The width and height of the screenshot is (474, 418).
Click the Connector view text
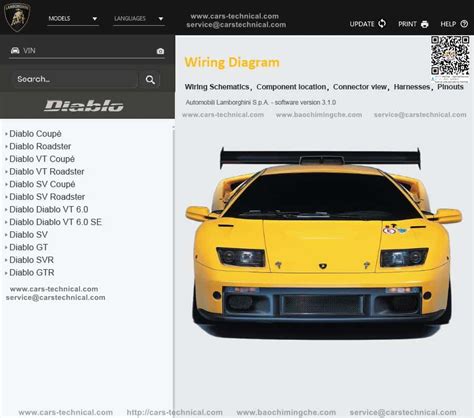coord(360,87)
